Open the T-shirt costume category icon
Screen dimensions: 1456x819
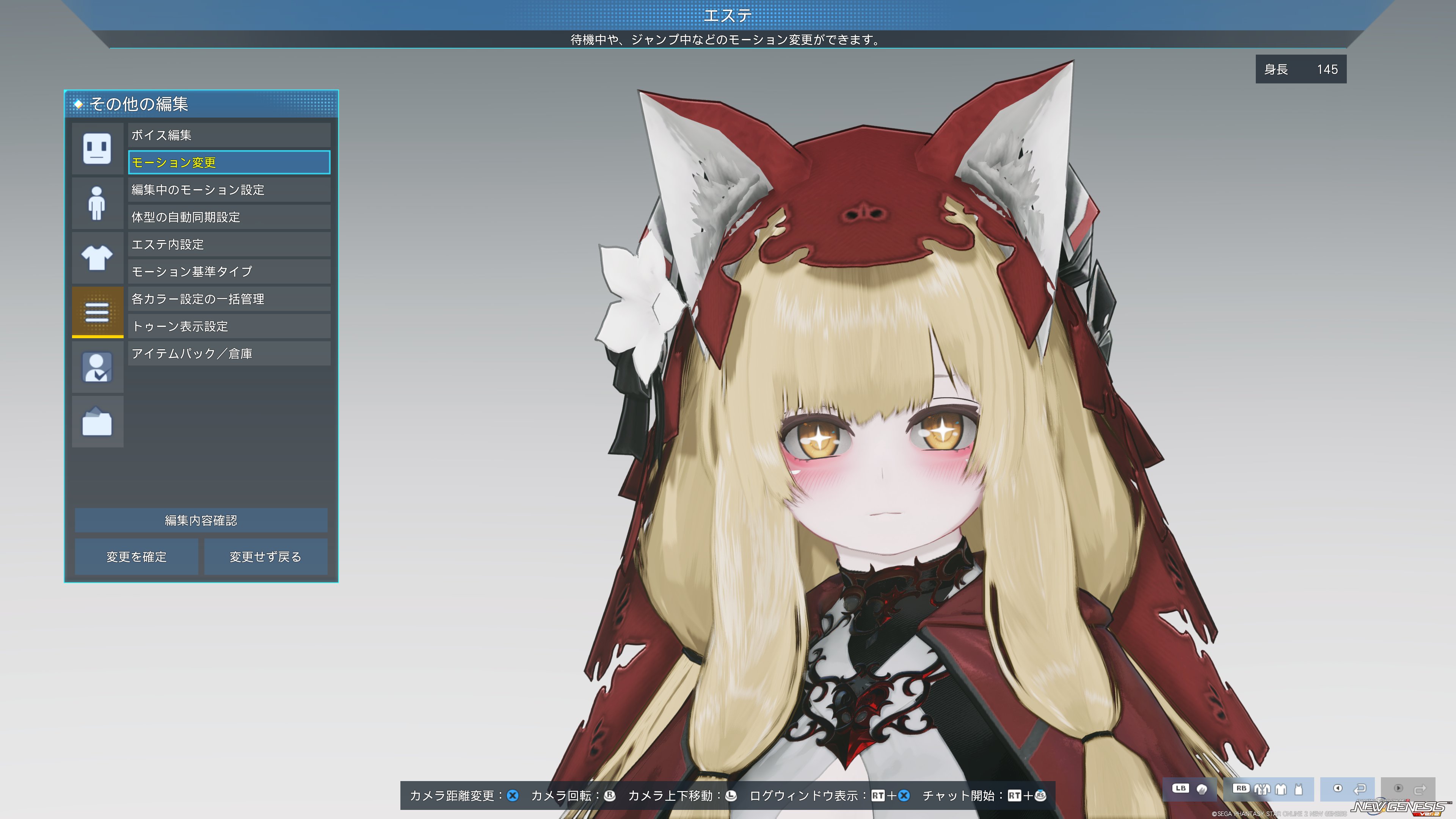[97, 258]
